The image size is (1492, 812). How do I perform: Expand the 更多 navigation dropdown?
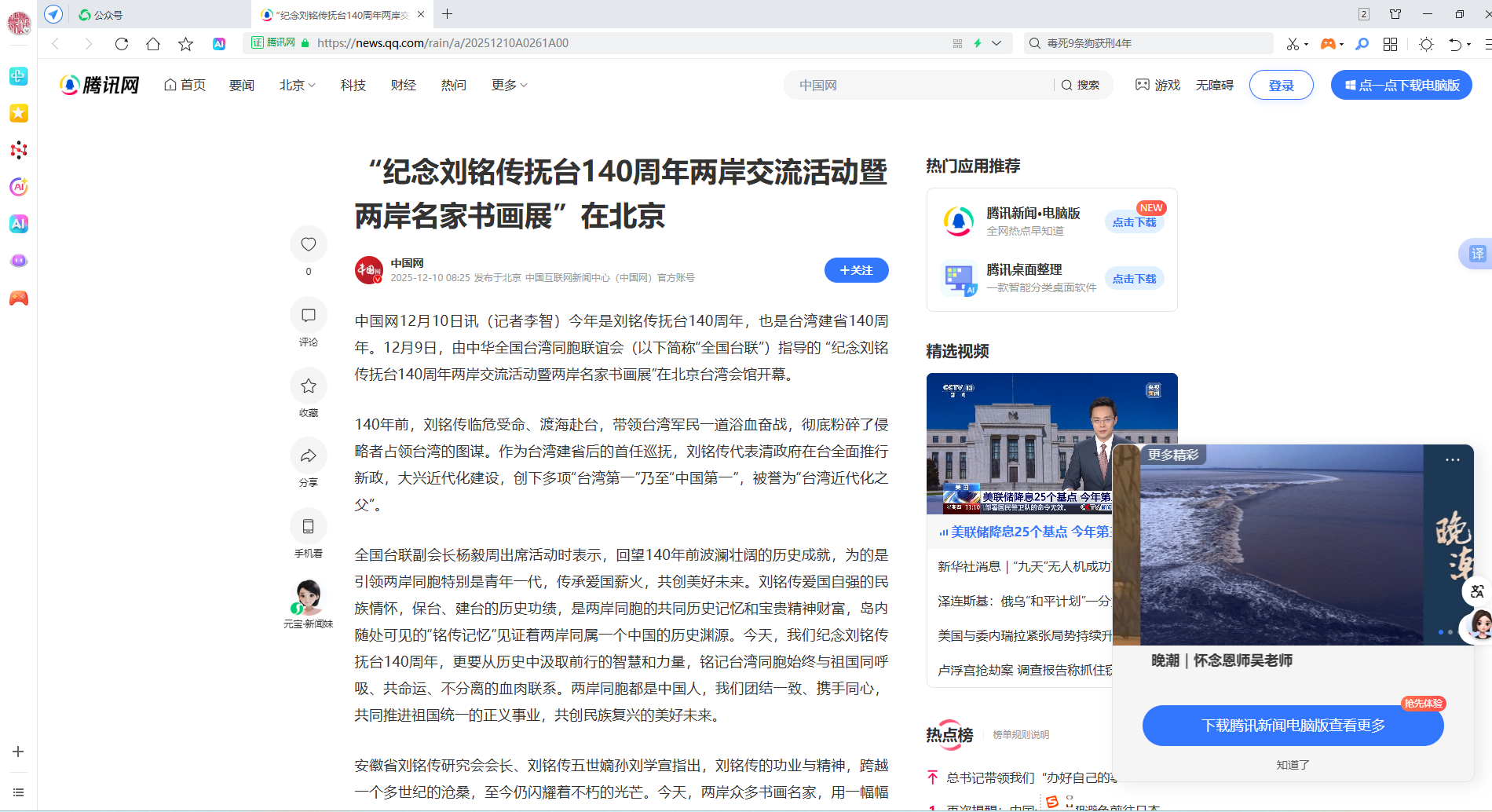tap(509, 85)
